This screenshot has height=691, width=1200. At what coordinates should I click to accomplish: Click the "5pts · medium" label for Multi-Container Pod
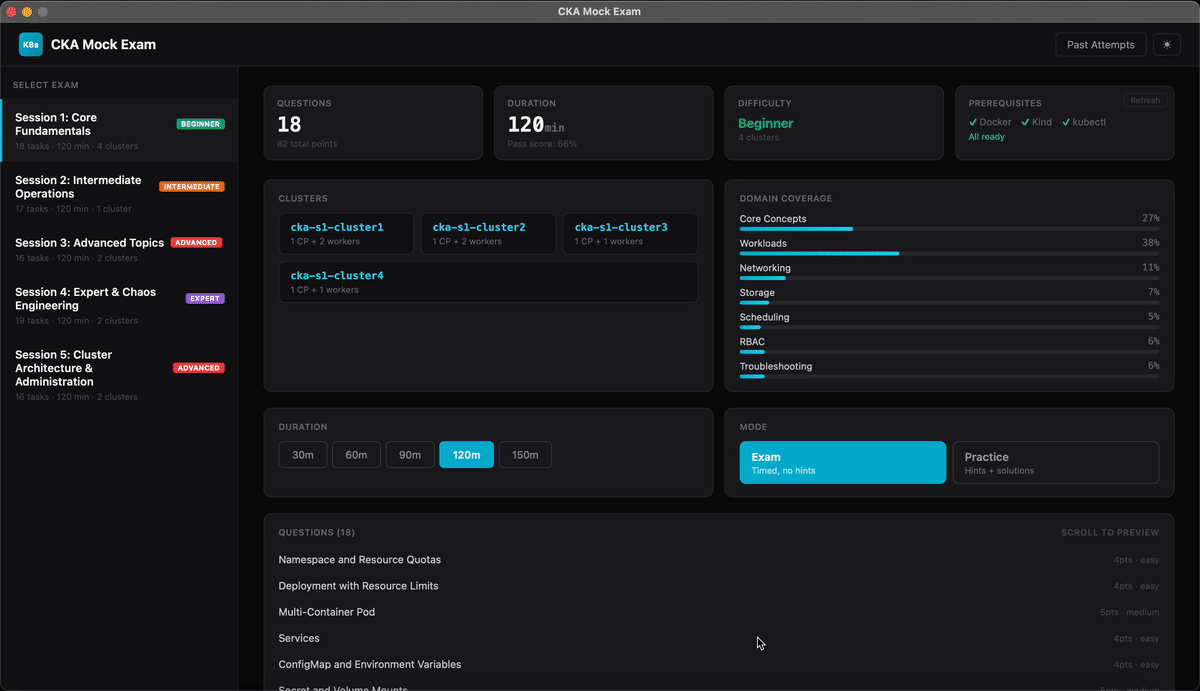[x=1129, y=612]
